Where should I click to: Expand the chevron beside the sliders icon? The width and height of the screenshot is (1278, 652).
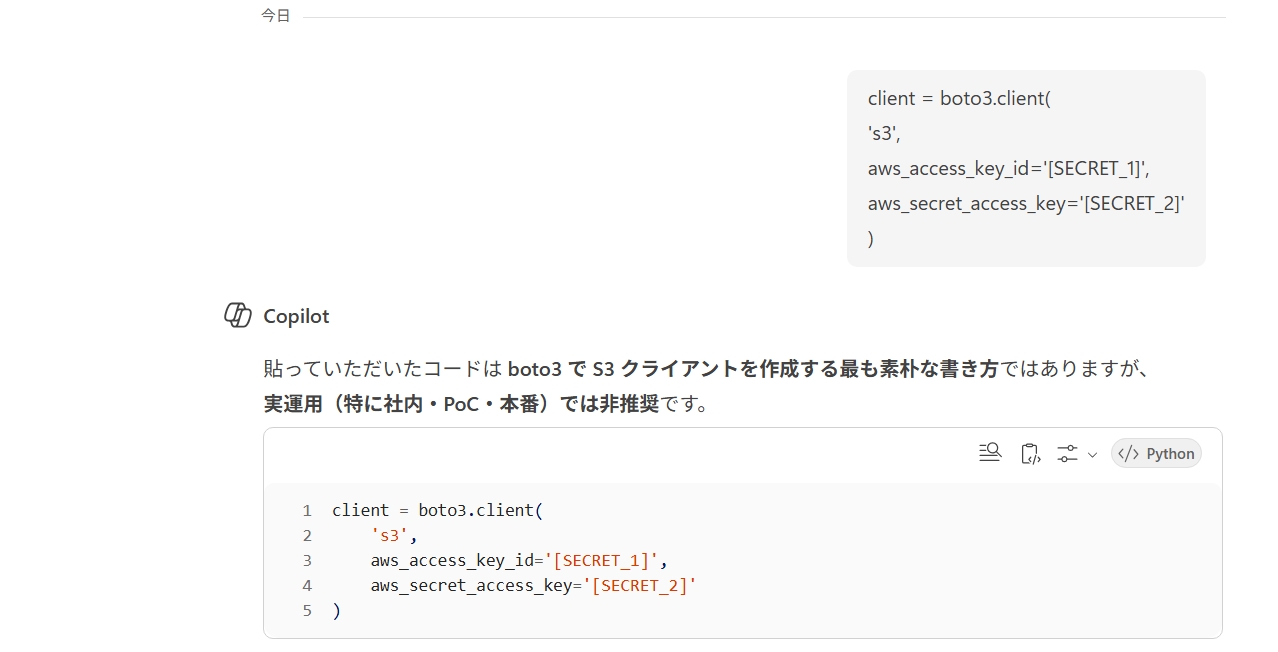(x=1092, y=454)
